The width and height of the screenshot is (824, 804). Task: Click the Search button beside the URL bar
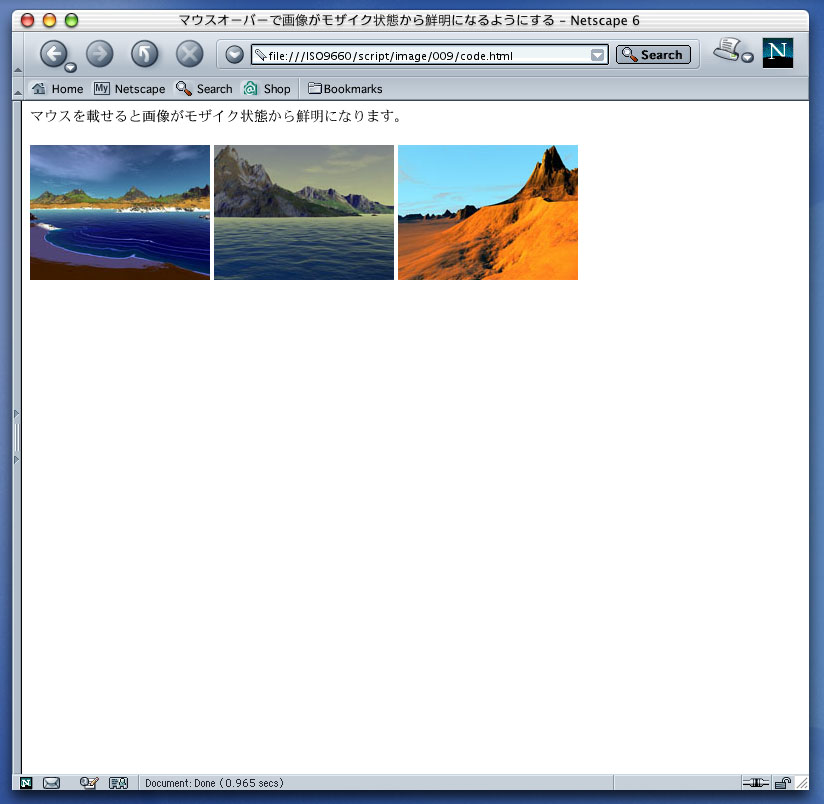point(653,55)
